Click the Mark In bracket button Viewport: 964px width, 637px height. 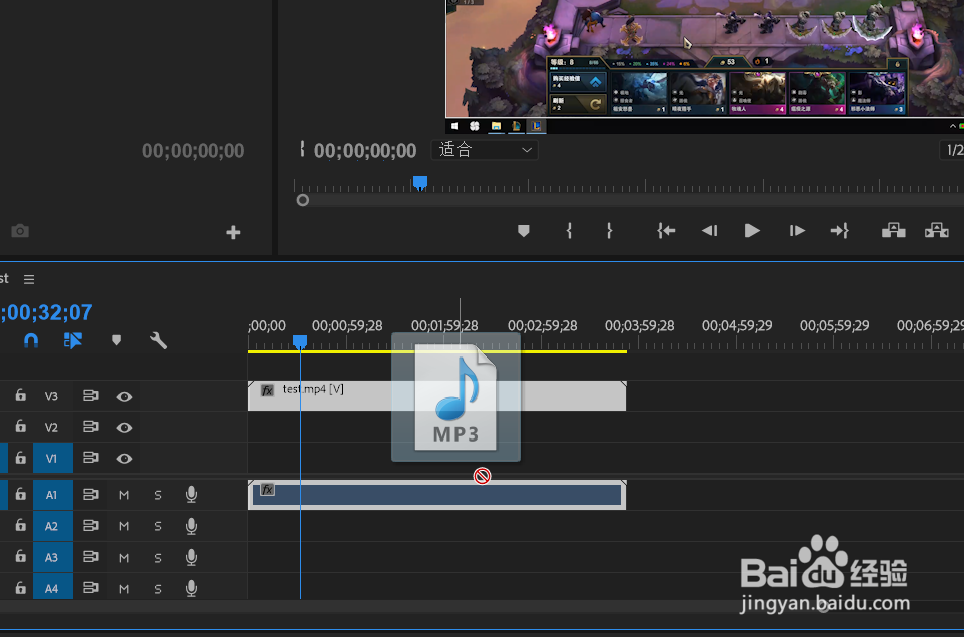[569, 231]
